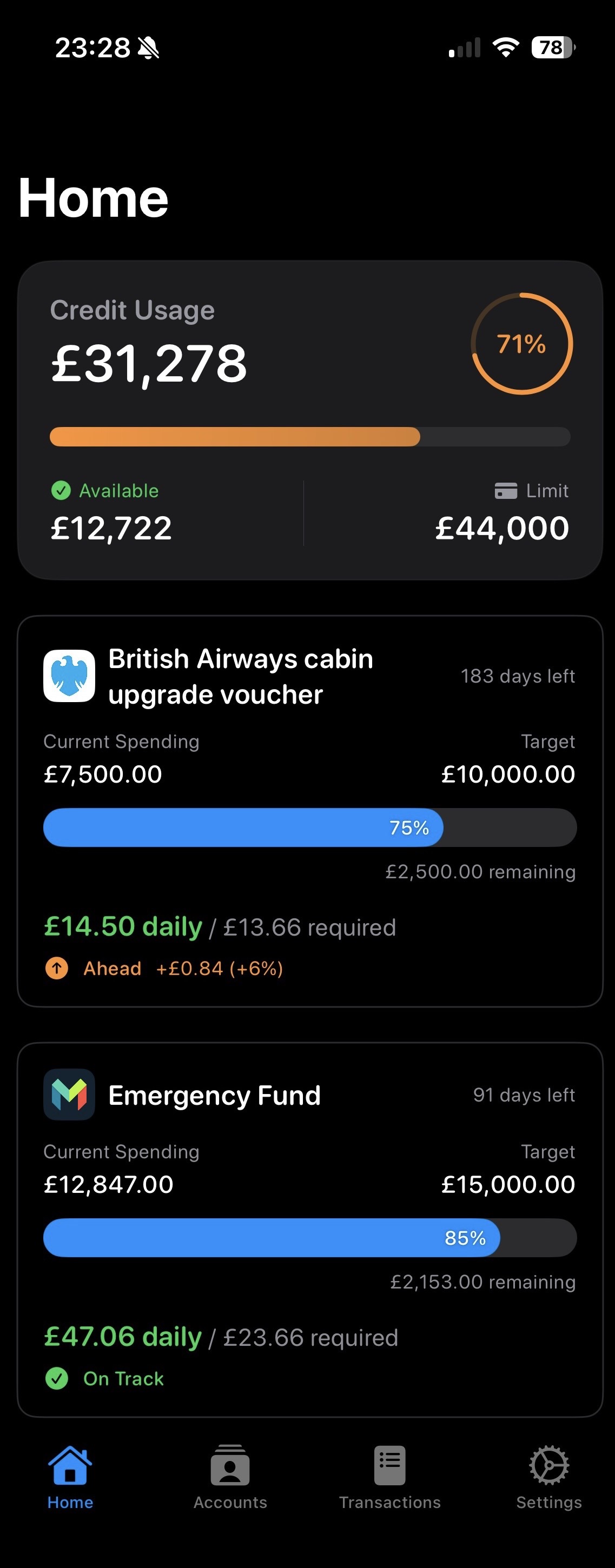
Task: Tap the silent mode bell icon
Action: 149,48
